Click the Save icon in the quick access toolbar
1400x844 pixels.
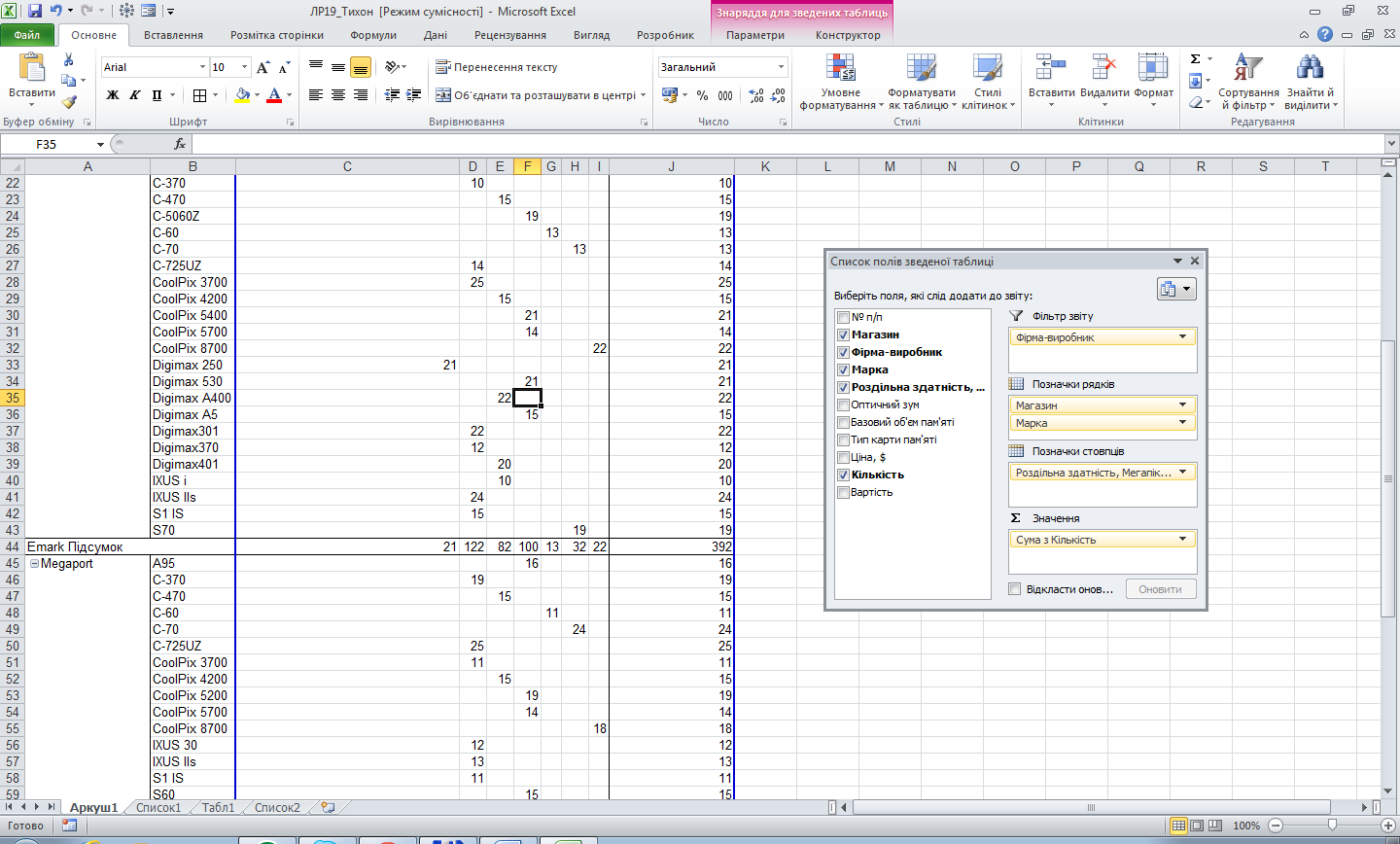pyautogui.click(x=35, y=12)
